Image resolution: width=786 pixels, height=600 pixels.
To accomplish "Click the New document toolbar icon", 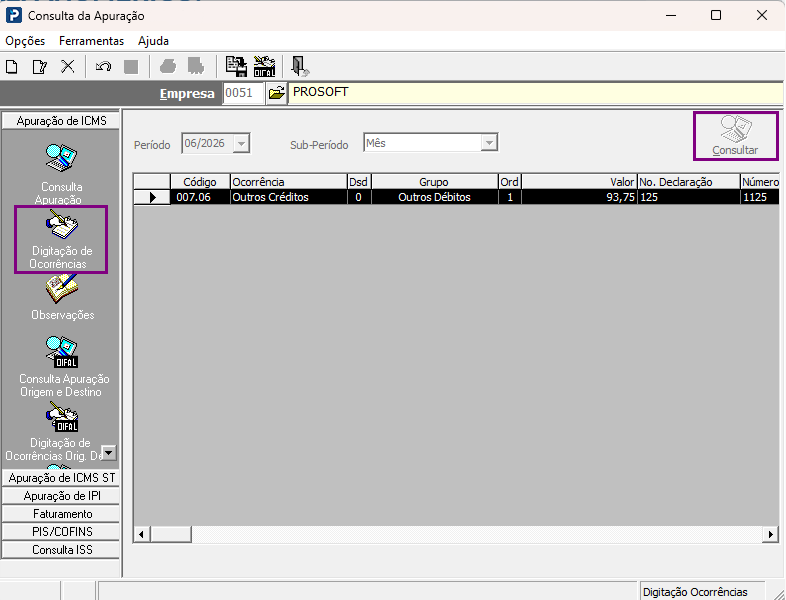I will (12, 67).
